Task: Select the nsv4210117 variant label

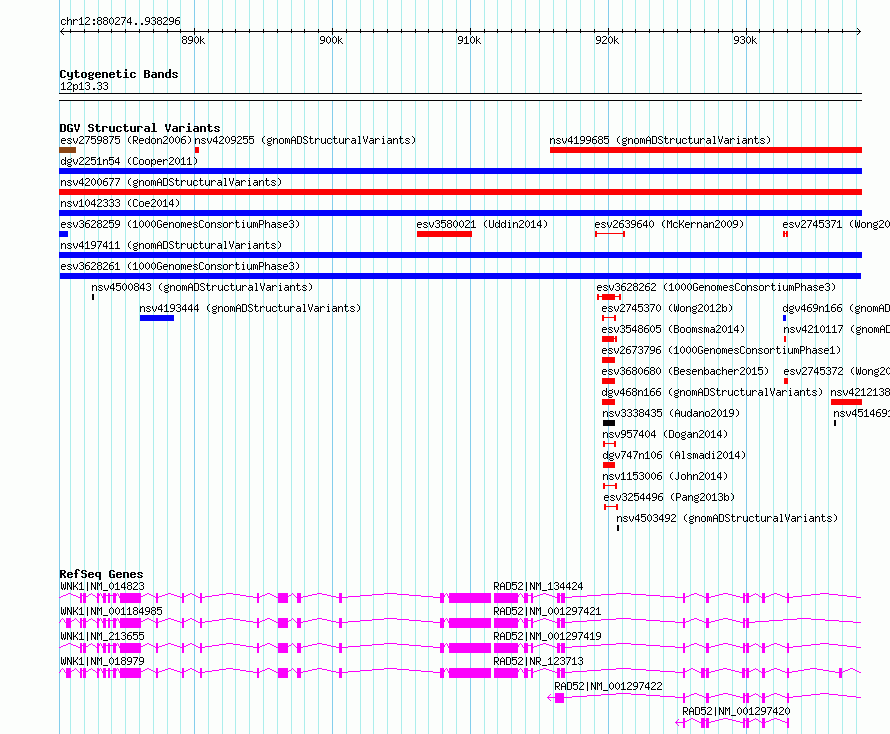Action: (x=836, y=329)
